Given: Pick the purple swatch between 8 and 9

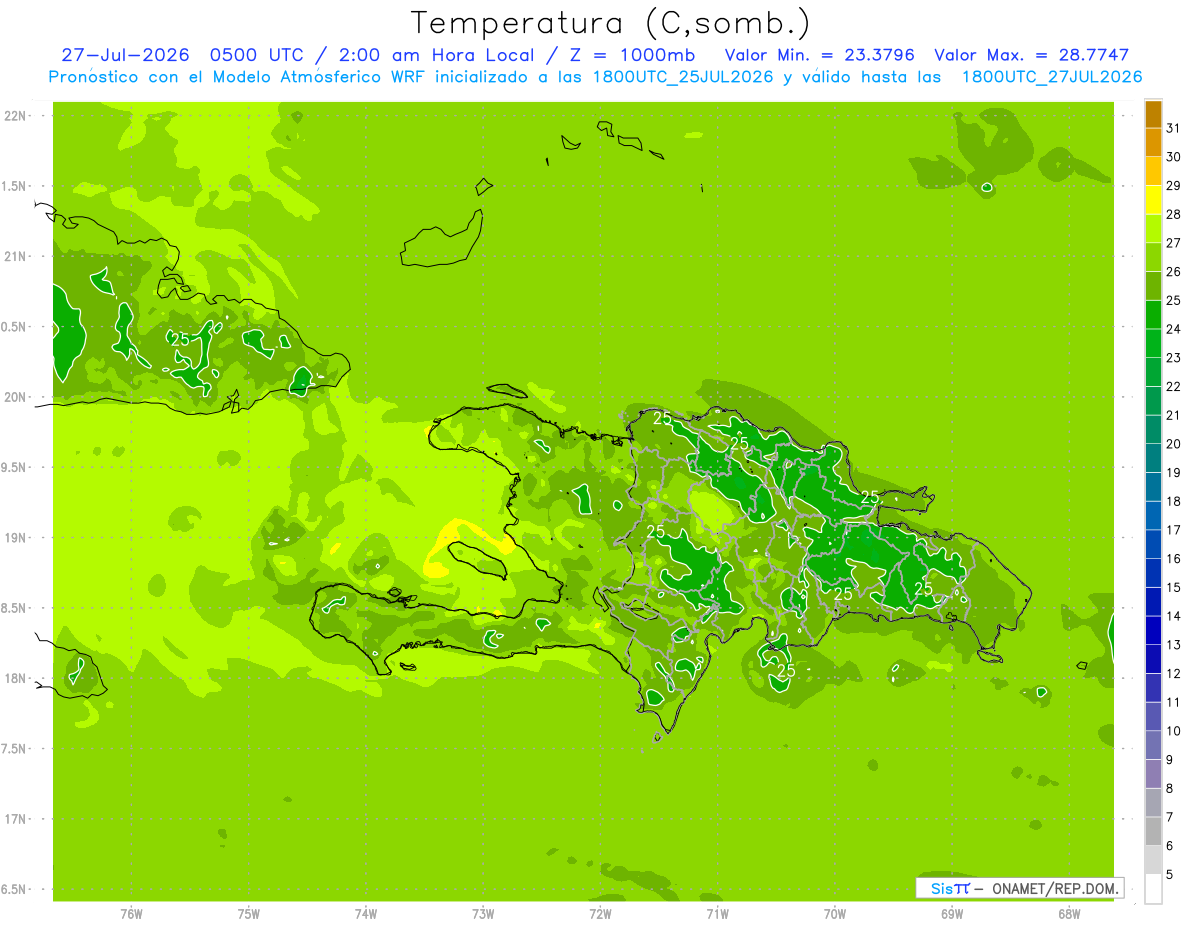Looking at the screenshot, I should coord(1153,774).
